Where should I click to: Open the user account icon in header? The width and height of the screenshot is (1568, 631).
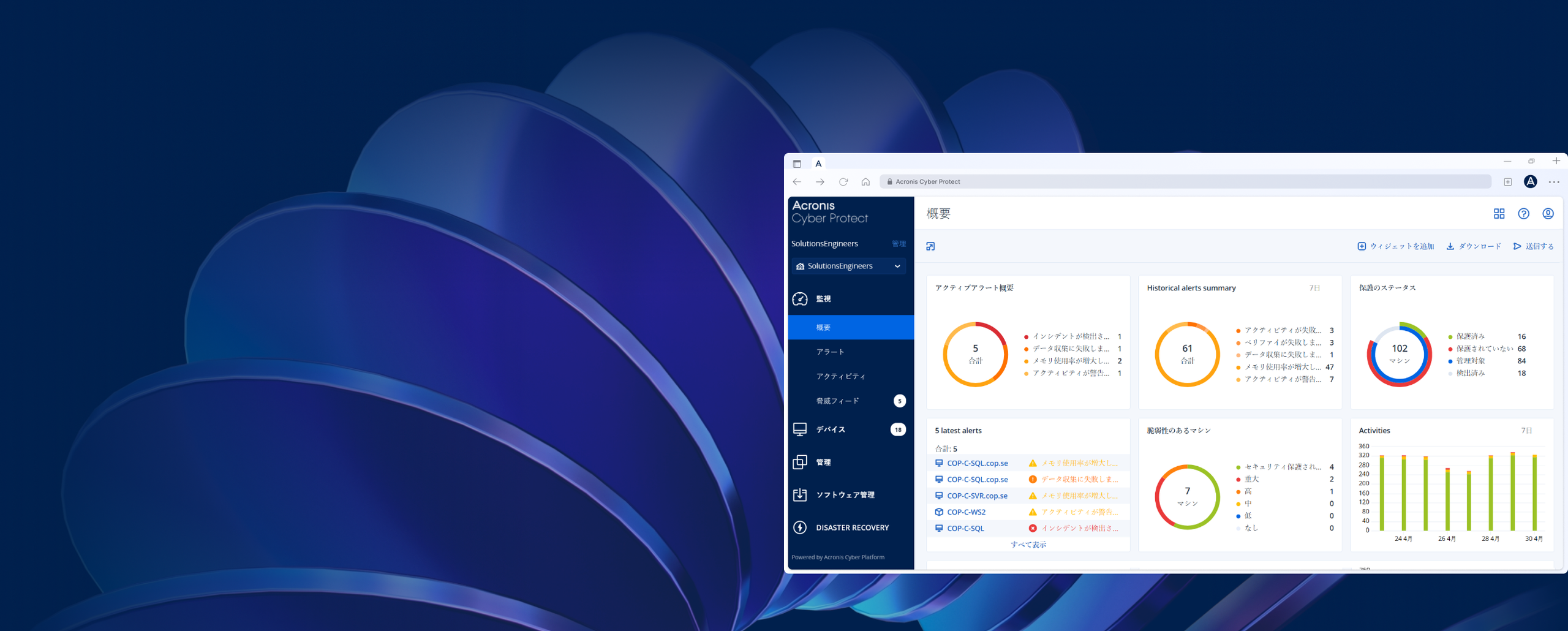(1548, 214)
